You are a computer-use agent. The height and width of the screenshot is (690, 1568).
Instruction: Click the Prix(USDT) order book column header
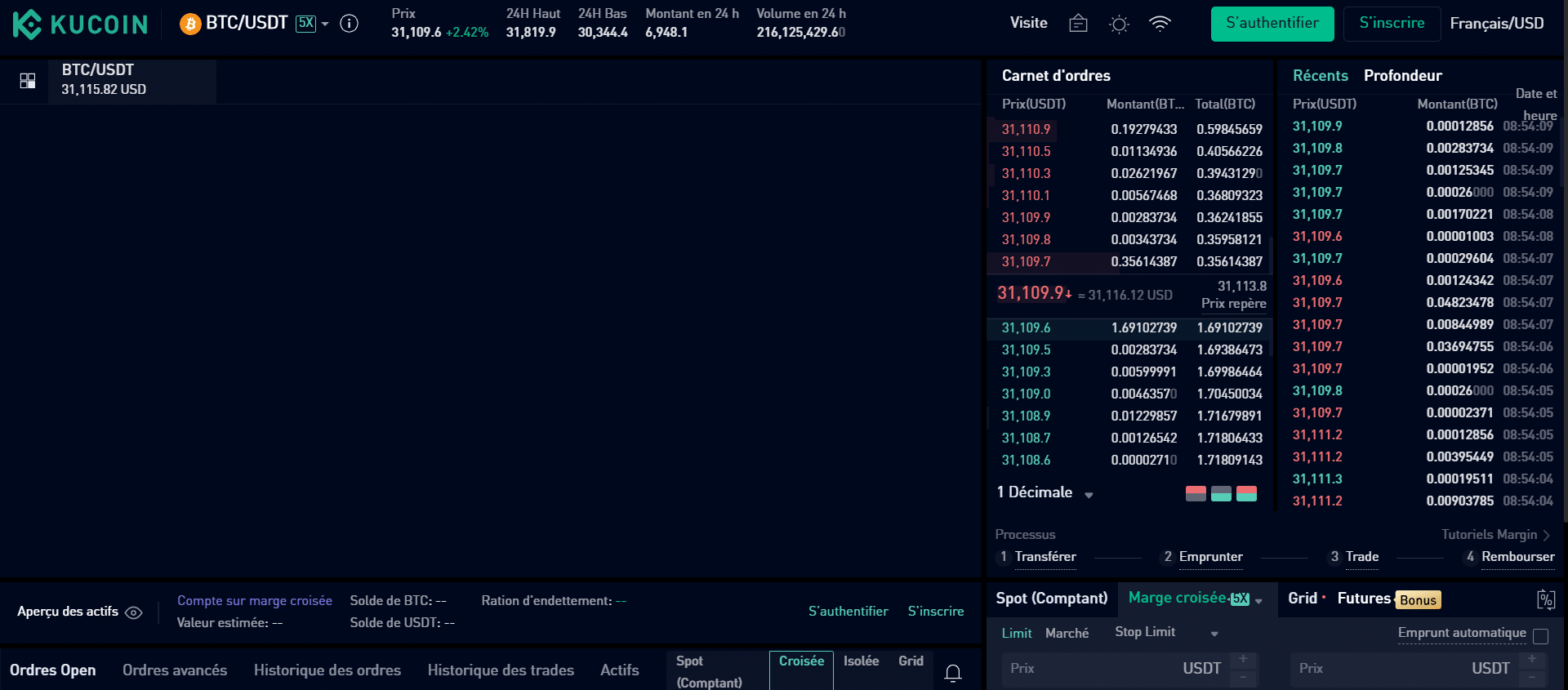(x=1034, y=105)
